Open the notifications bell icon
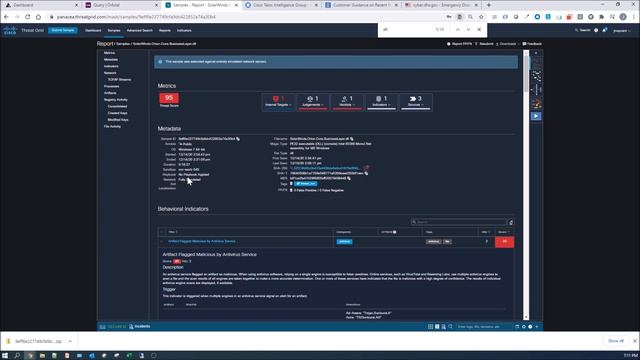The image size is (640, 360). (x=605, y=30)
